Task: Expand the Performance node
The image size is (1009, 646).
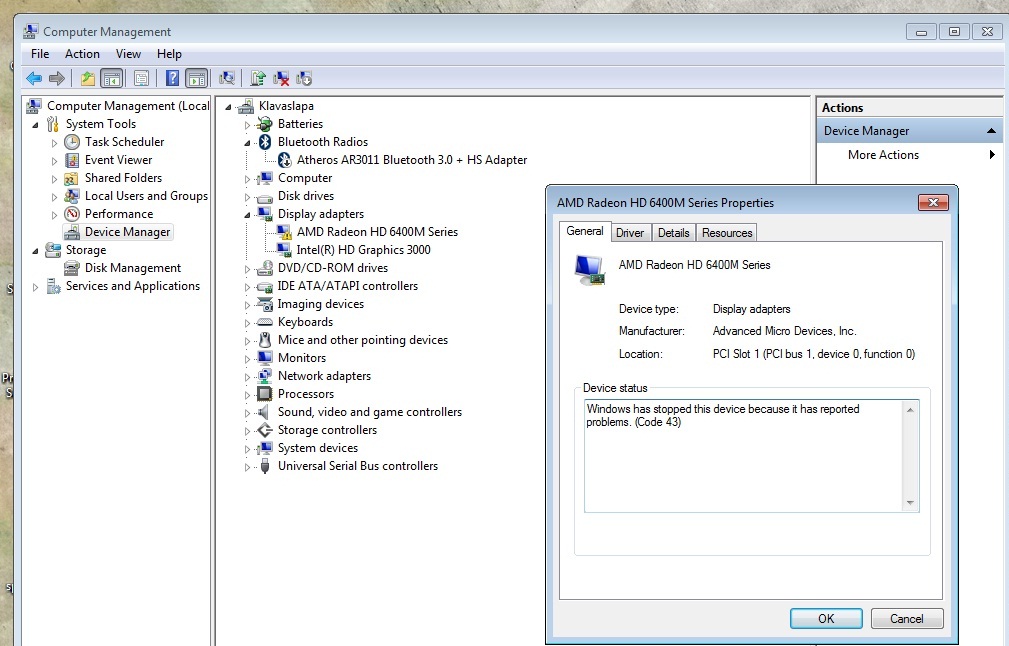Action: 54,215
